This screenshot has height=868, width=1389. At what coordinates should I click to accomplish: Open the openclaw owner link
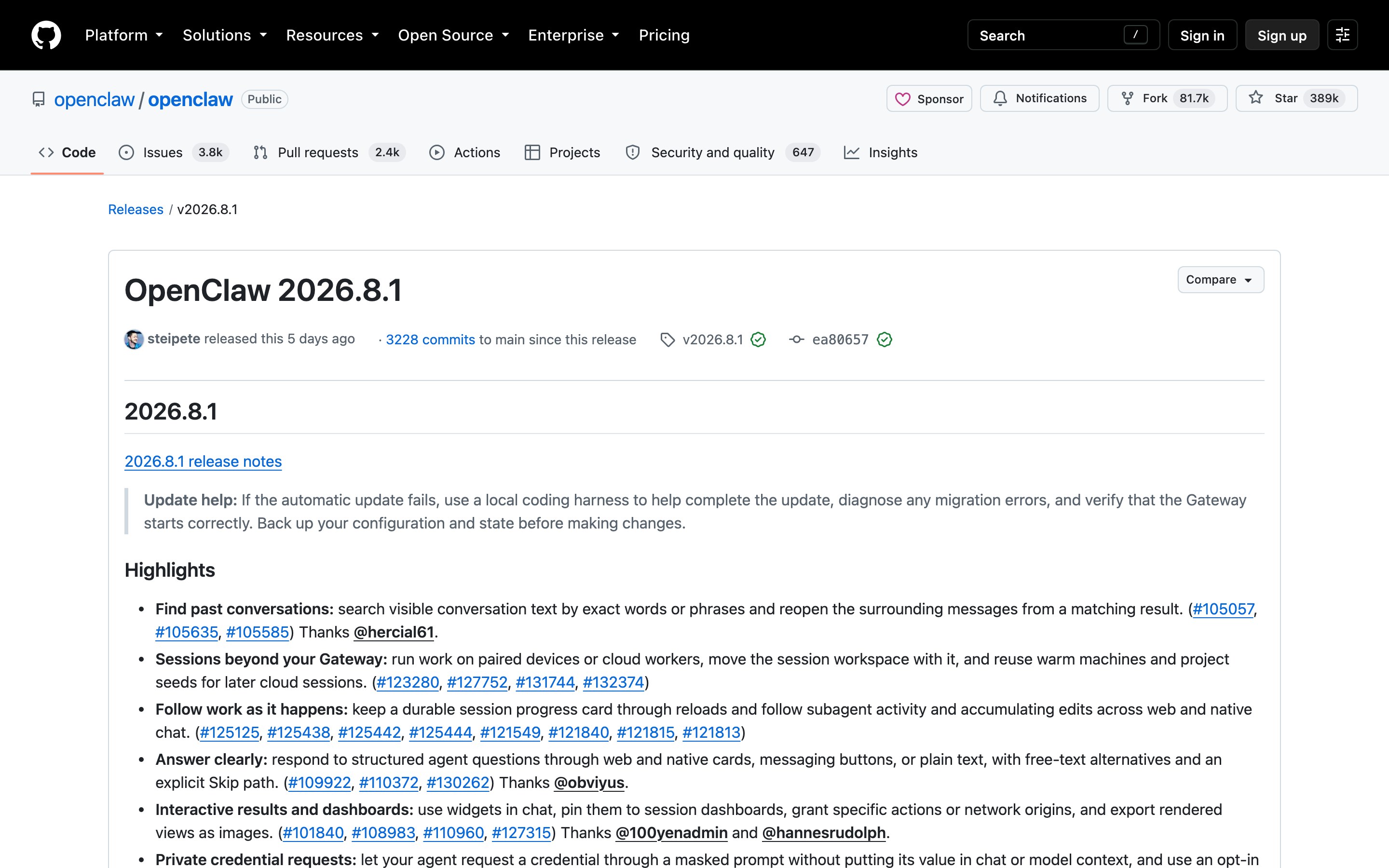click(94, 99)
